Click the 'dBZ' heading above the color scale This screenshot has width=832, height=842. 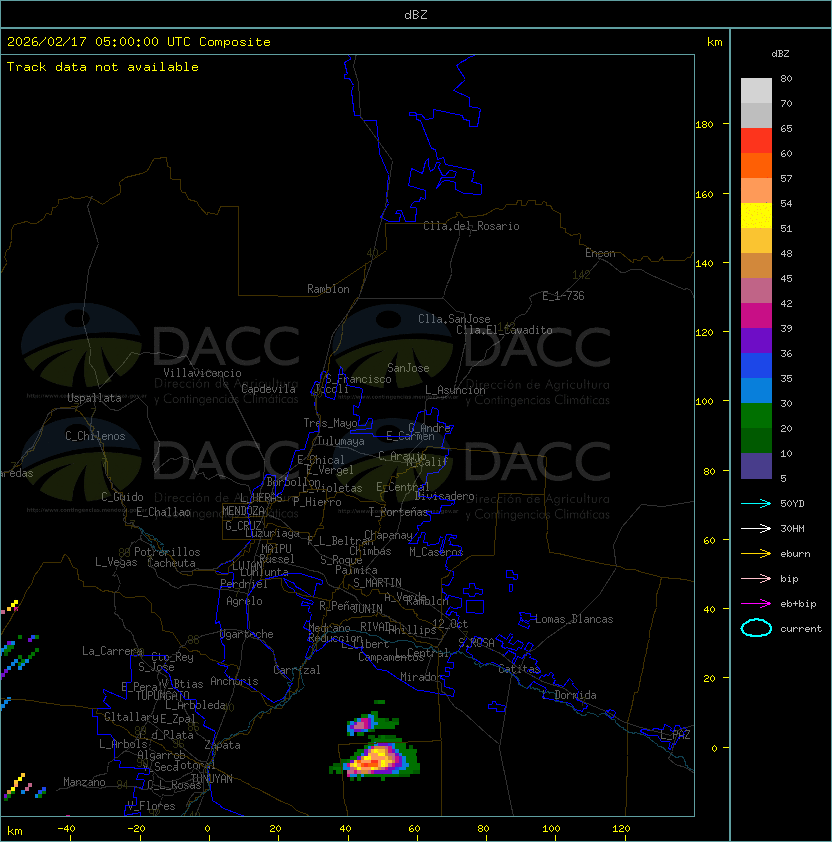(x=780, y=54)
